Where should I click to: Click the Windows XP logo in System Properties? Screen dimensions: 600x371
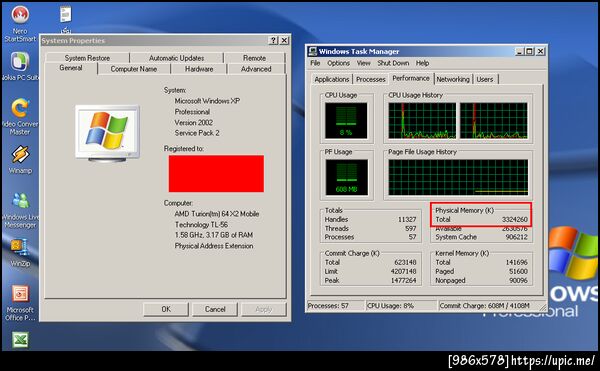pos(108,133)
